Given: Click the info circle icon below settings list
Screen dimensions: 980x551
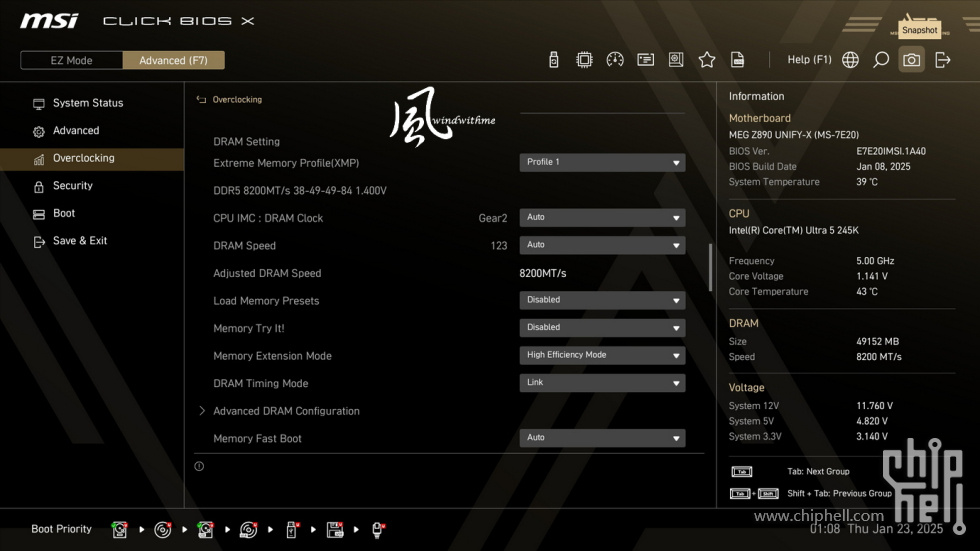Looking at the screenshot, I should 199,466.
